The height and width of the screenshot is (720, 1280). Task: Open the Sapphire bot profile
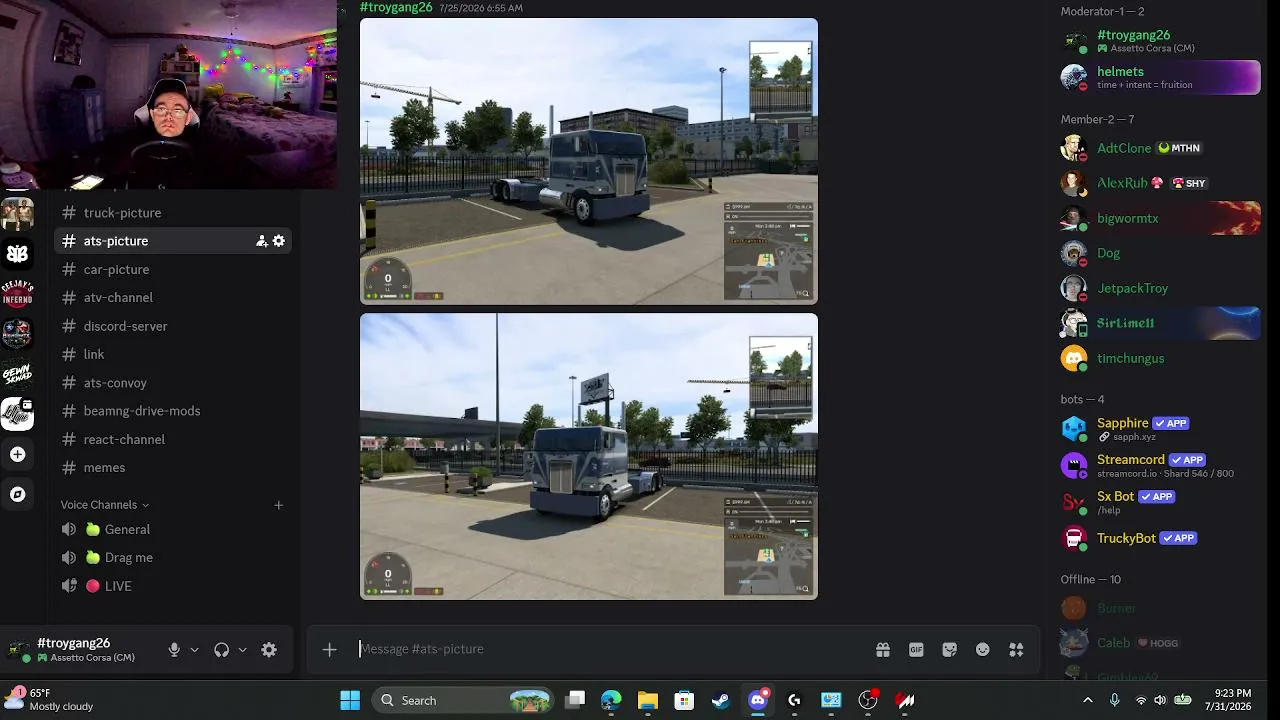1160,429
